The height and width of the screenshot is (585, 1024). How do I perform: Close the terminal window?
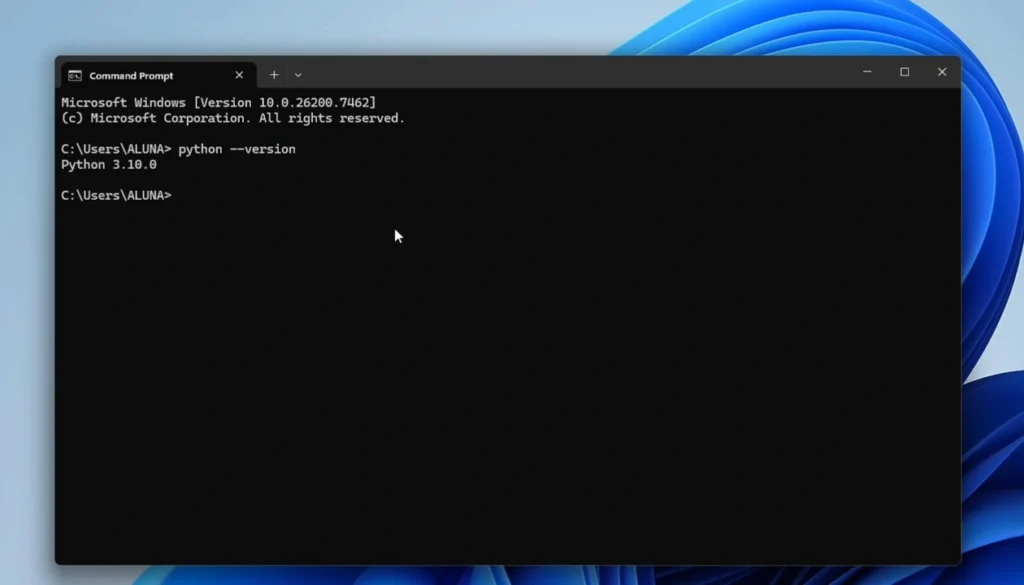(941, 72)
